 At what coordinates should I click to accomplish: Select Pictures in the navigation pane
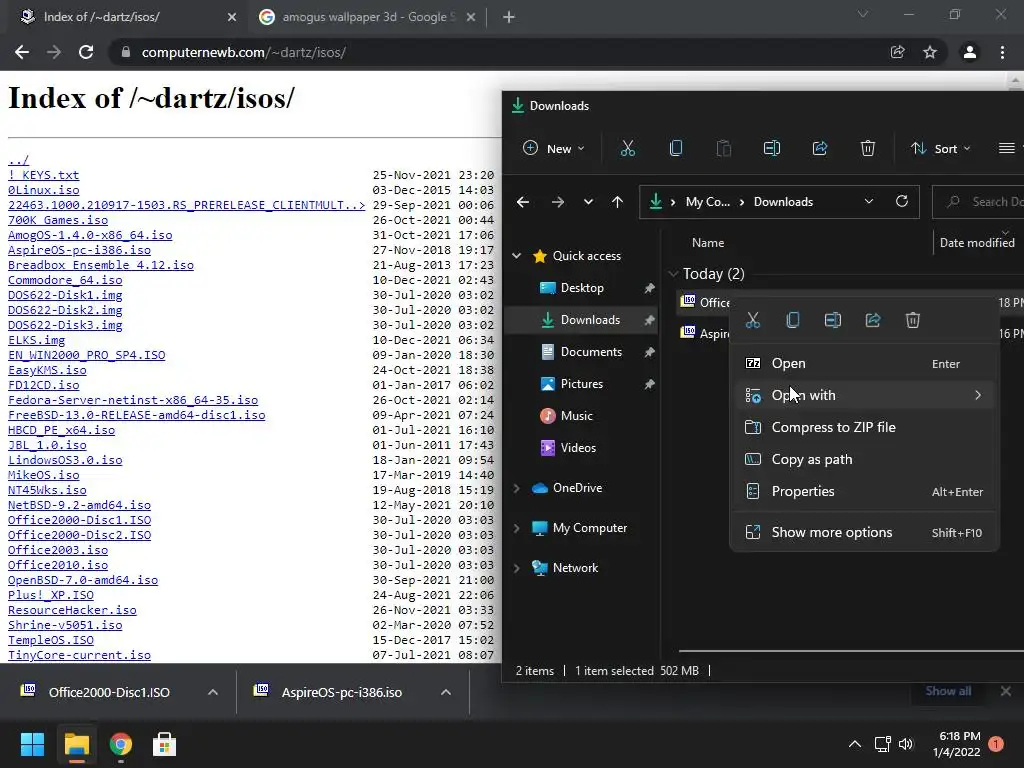pyautogui.click(x=581, y=384)
